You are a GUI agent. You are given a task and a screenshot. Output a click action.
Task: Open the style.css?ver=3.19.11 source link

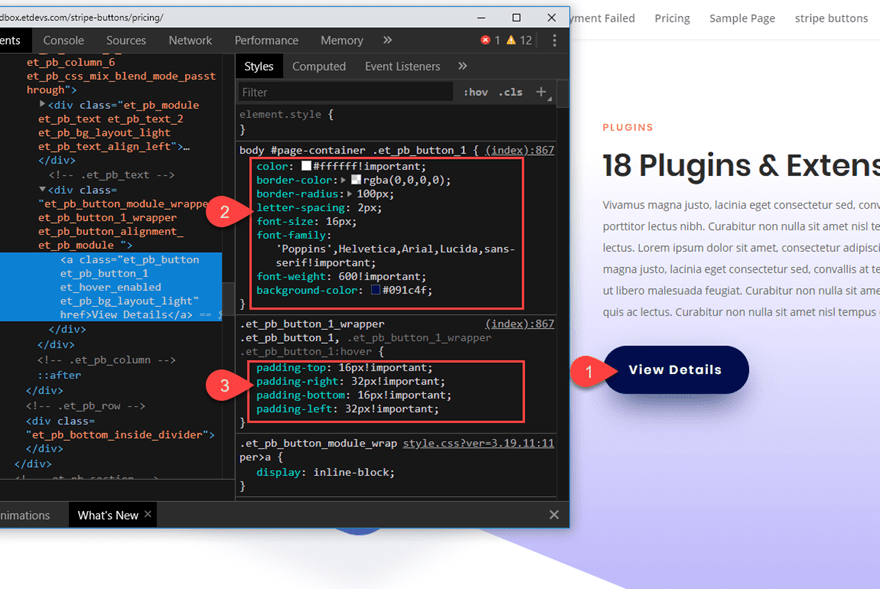pos(478,443)
